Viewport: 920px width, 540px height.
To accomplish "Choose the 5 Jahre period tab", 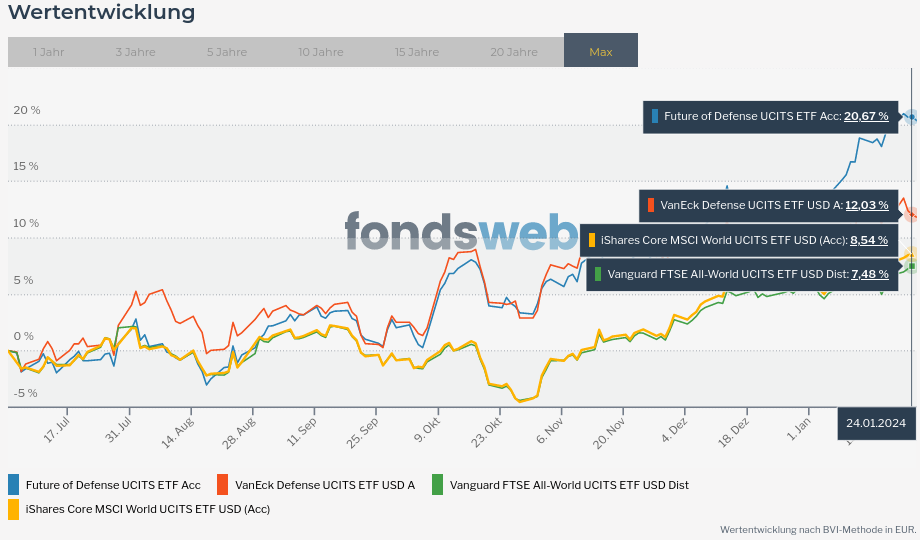I will (227, 52).
